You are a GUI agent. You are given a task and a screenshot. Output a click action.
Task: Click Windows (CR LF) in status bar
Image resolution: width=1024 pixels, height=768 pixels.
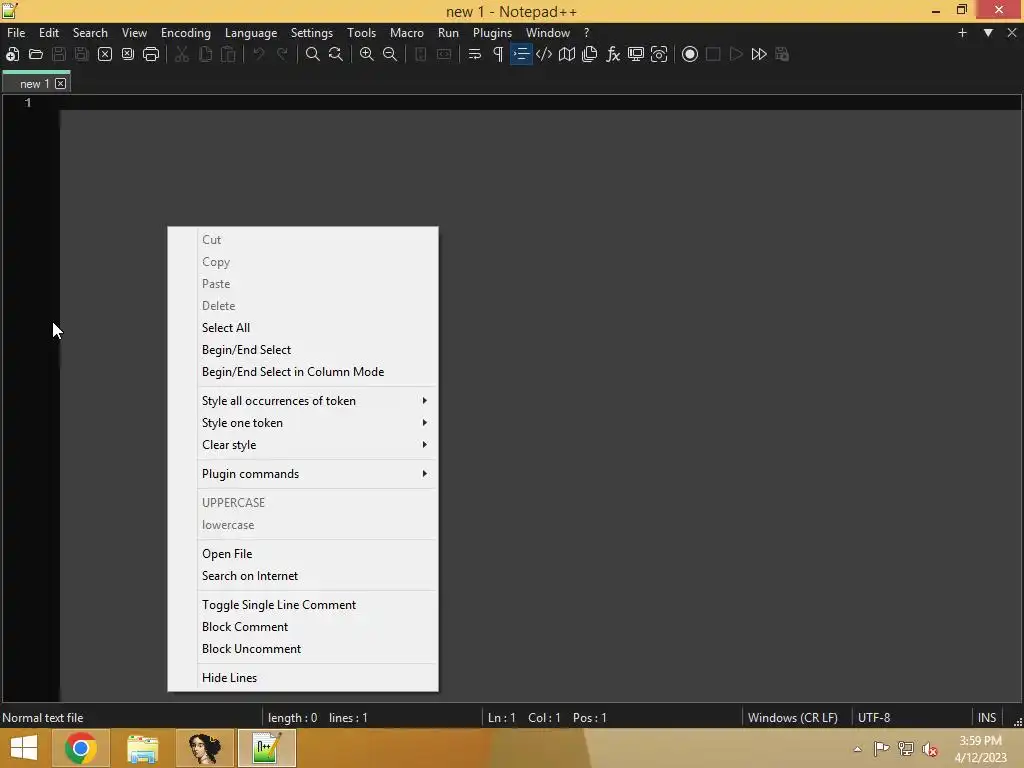click(793, 718)
